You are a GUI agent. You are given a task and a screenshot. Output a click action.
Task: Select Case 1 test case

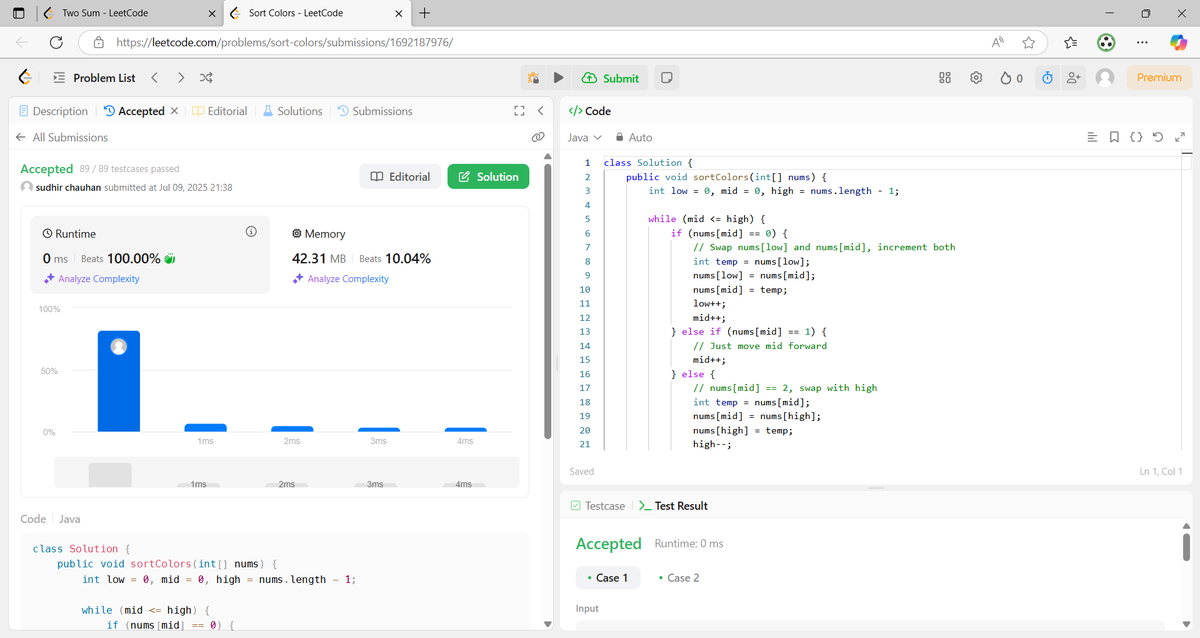point(607,578)
